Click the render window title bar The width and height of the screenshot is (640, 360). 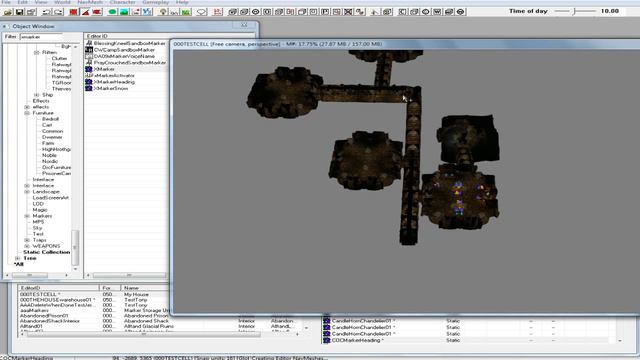click(x=404, y=44)
